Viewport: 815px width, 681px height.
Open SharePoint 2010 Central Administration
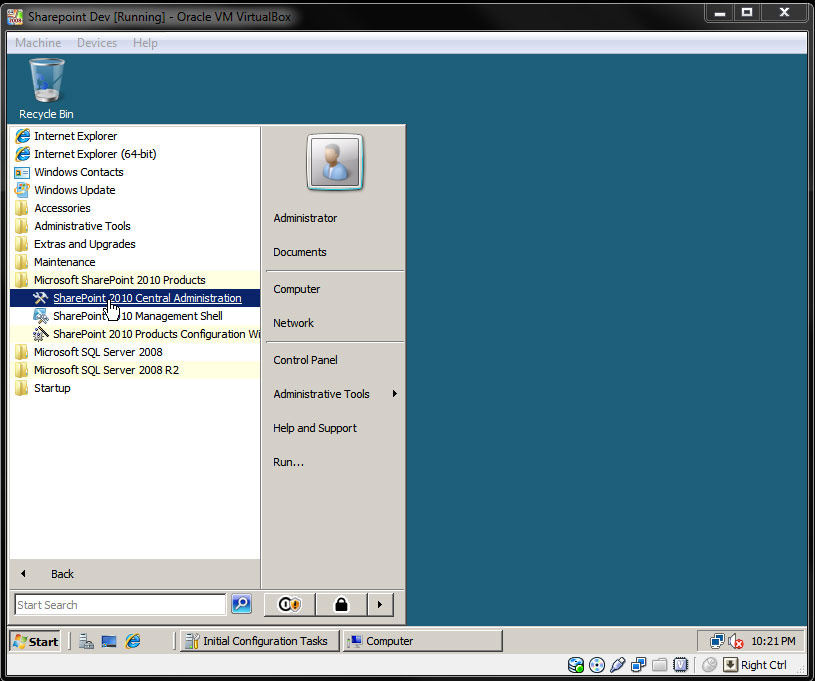pyautogui.click(x=135, y=298)
